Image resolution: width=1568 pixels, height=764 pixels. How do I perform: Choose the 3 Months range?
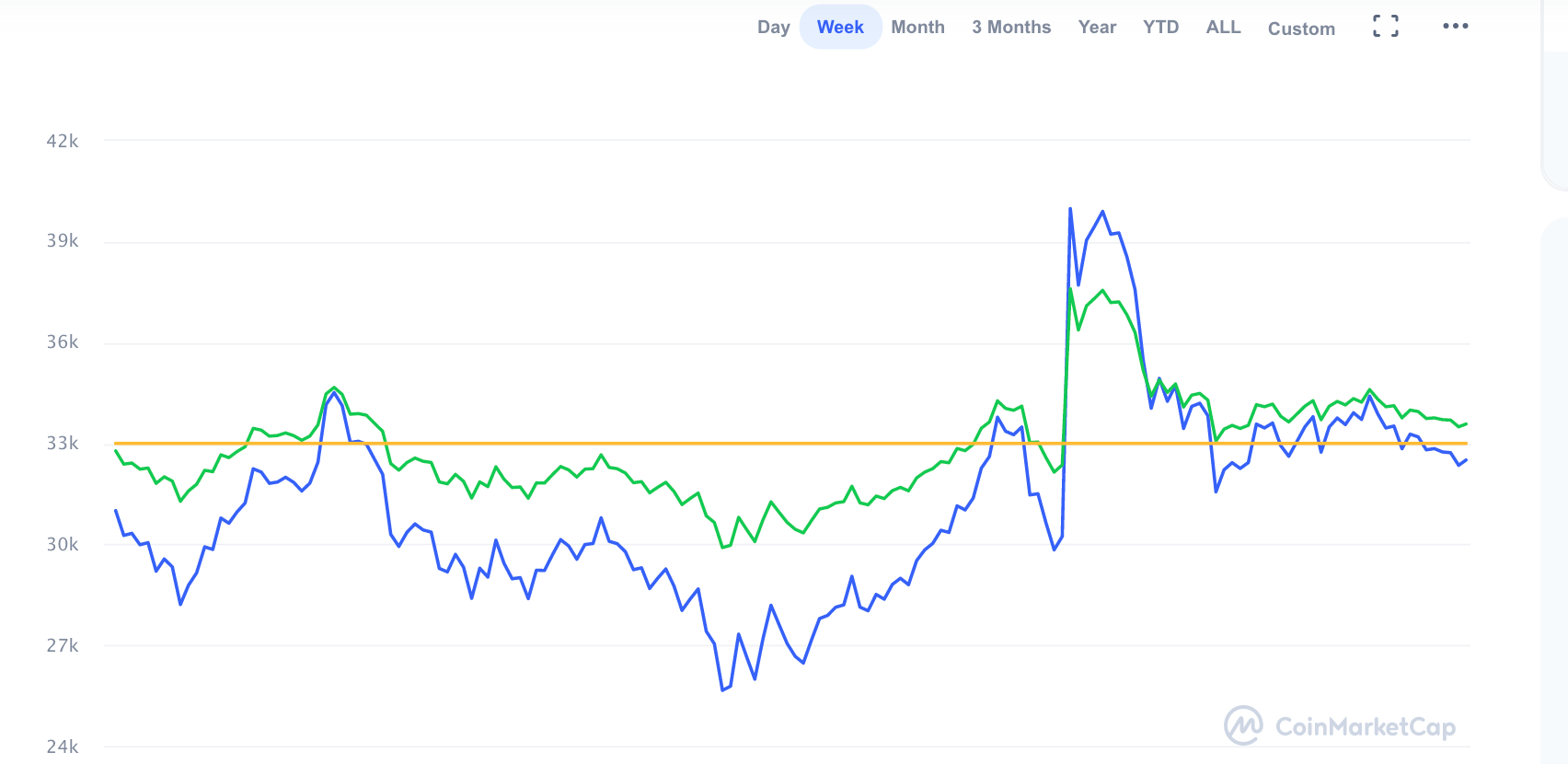[x=1010, y=28]
